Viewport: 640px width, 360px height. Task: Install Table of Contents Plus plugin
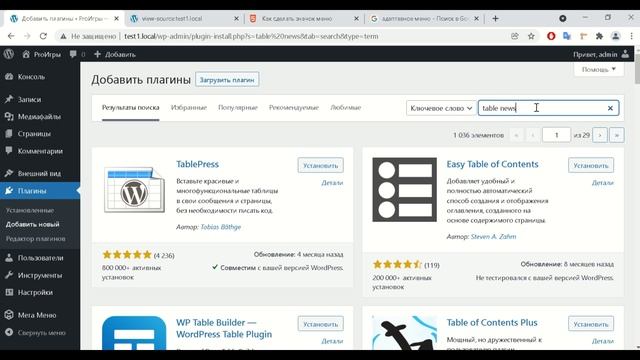[591, 324]
